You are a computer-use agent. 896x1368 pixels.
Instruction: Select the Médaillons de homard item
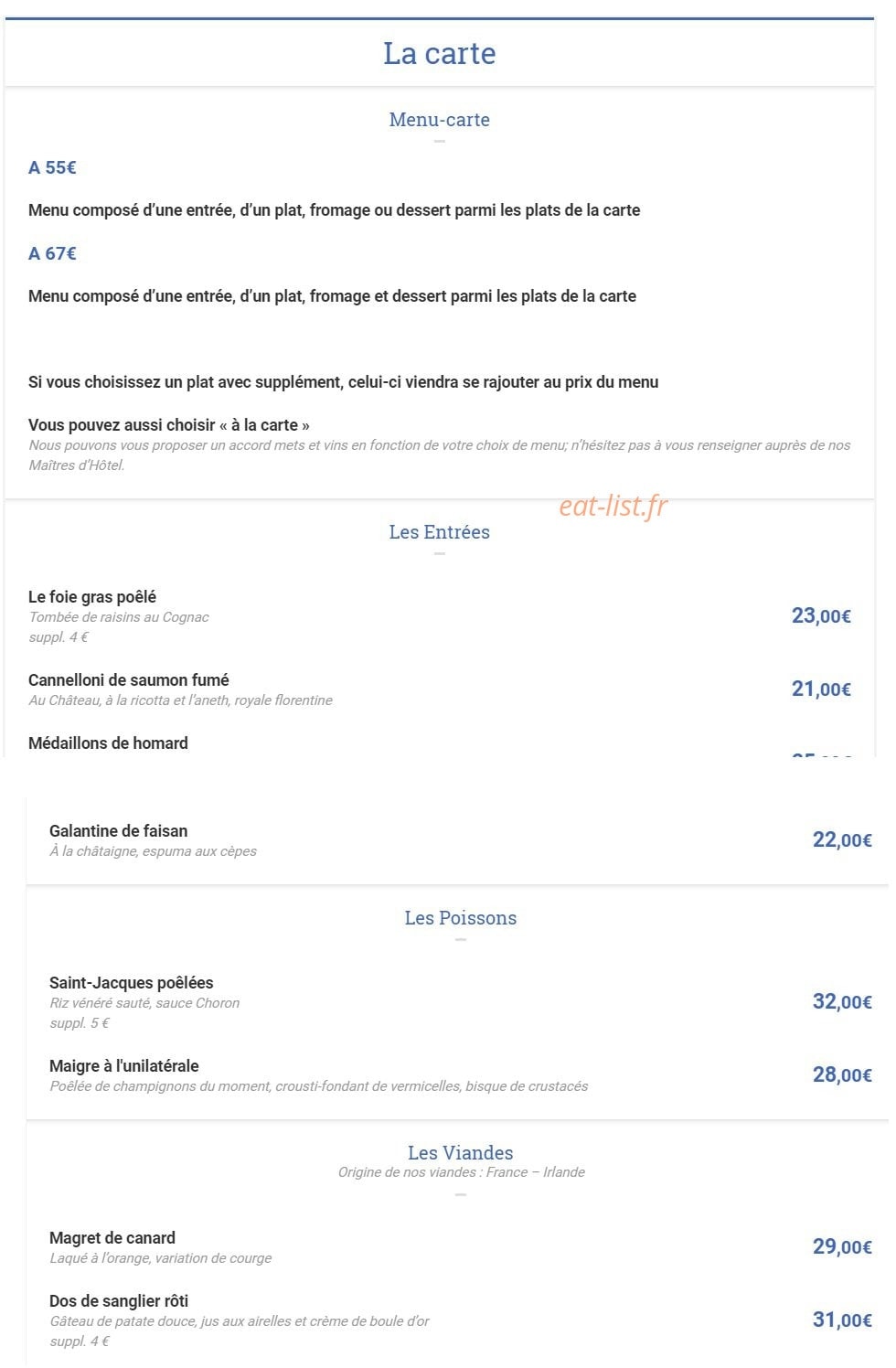point(108,743)
